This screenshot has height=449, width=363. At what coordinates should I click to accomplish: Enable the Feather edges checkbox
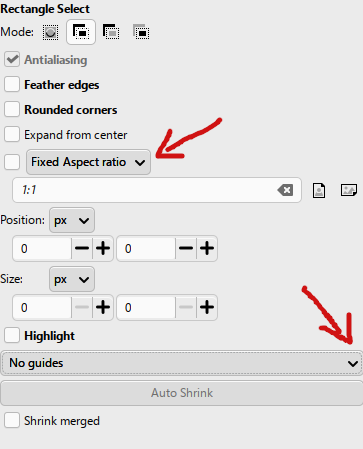click(12, 84)
